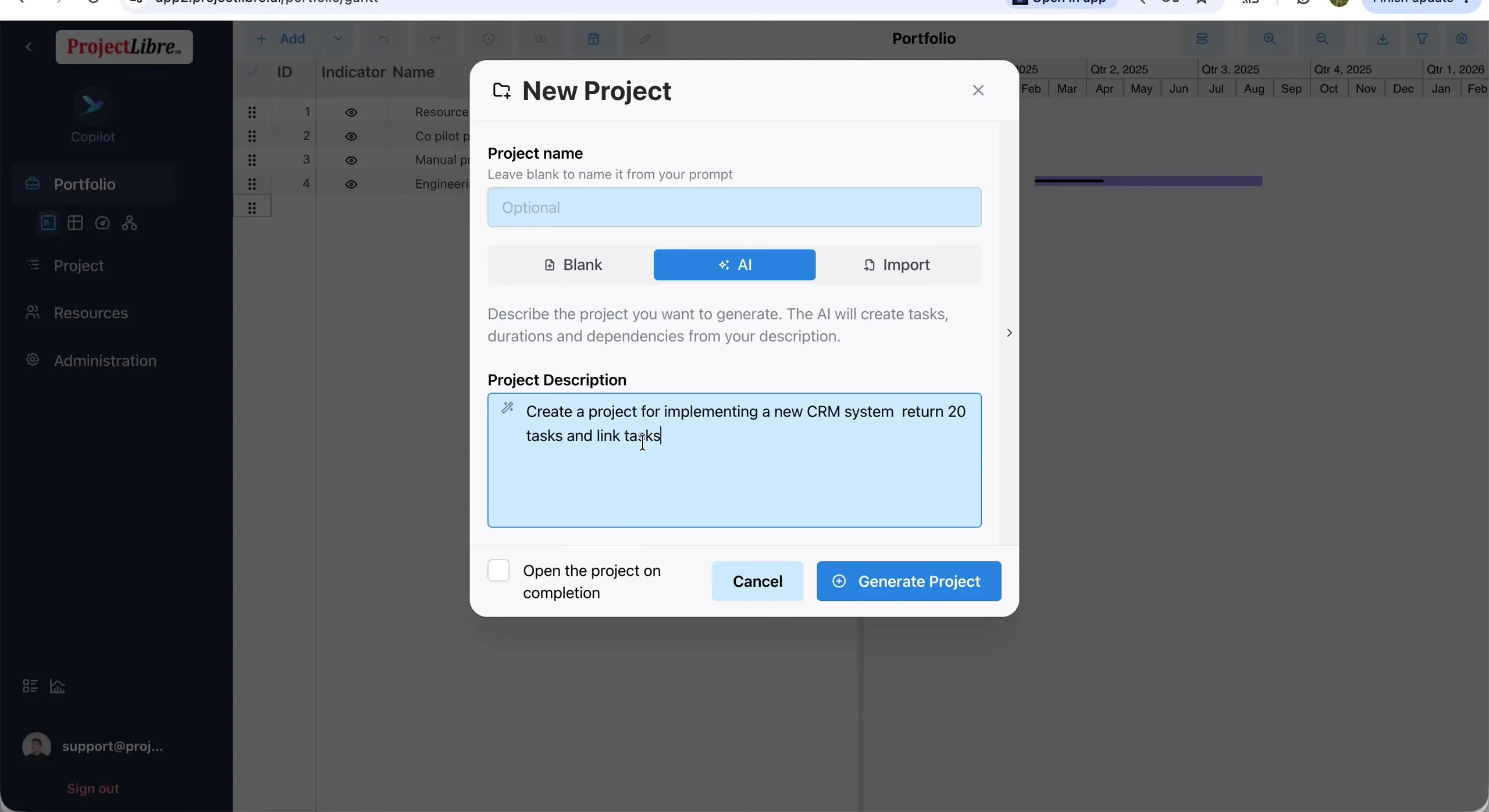Click the drag handle of row 4
Screen dimensions: 1489x812
pyautogui.click(x=252, y=183)
